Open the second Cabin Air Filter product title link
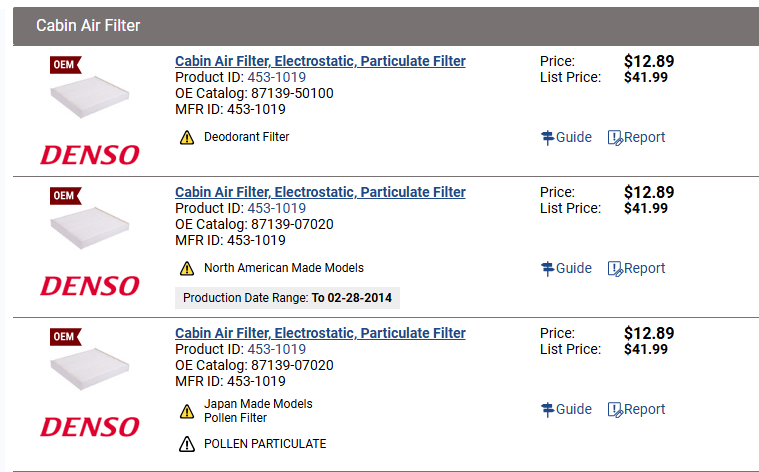The width and height of the screenshot is (759, 472). (320, 192)
